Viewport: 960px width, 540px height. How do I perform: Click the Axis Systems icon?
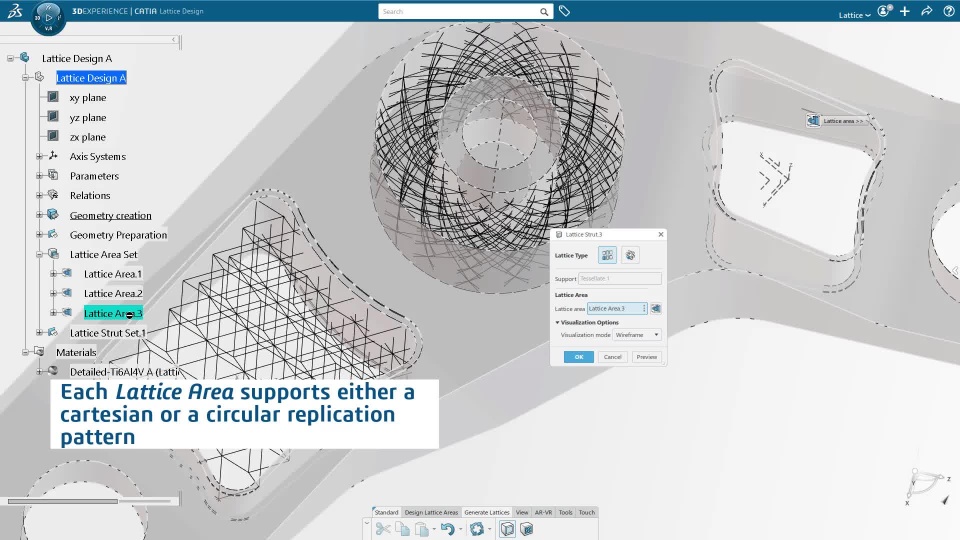[x=53, y=156]
